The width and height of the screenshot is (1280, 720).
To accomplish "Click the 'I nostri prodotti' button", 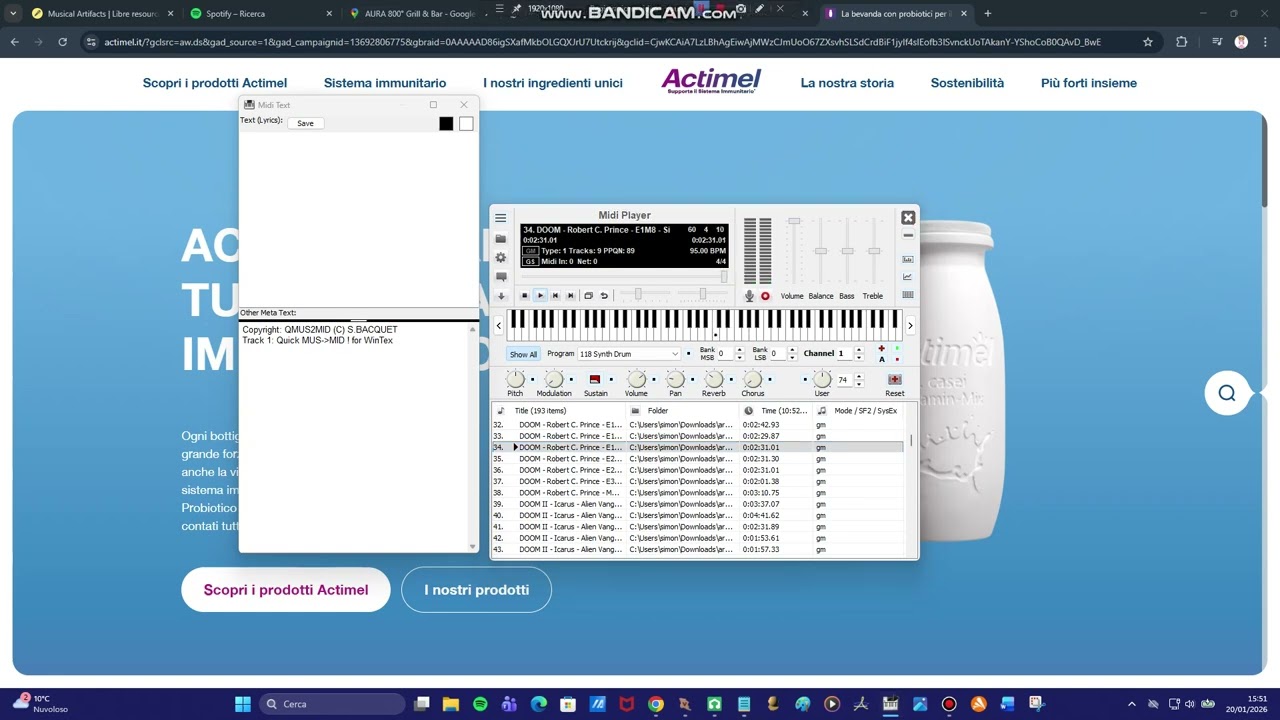I will [477, 590].
